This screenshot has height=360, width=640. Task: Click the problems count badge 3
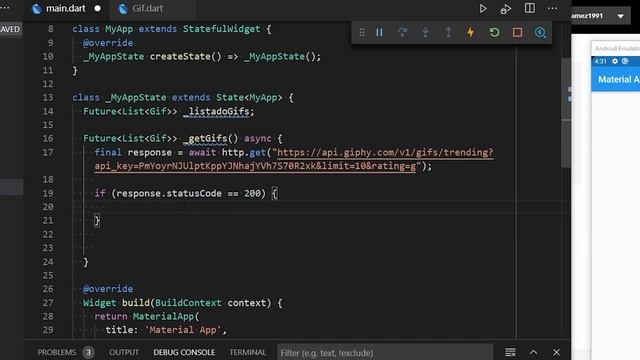click(88, 352)
